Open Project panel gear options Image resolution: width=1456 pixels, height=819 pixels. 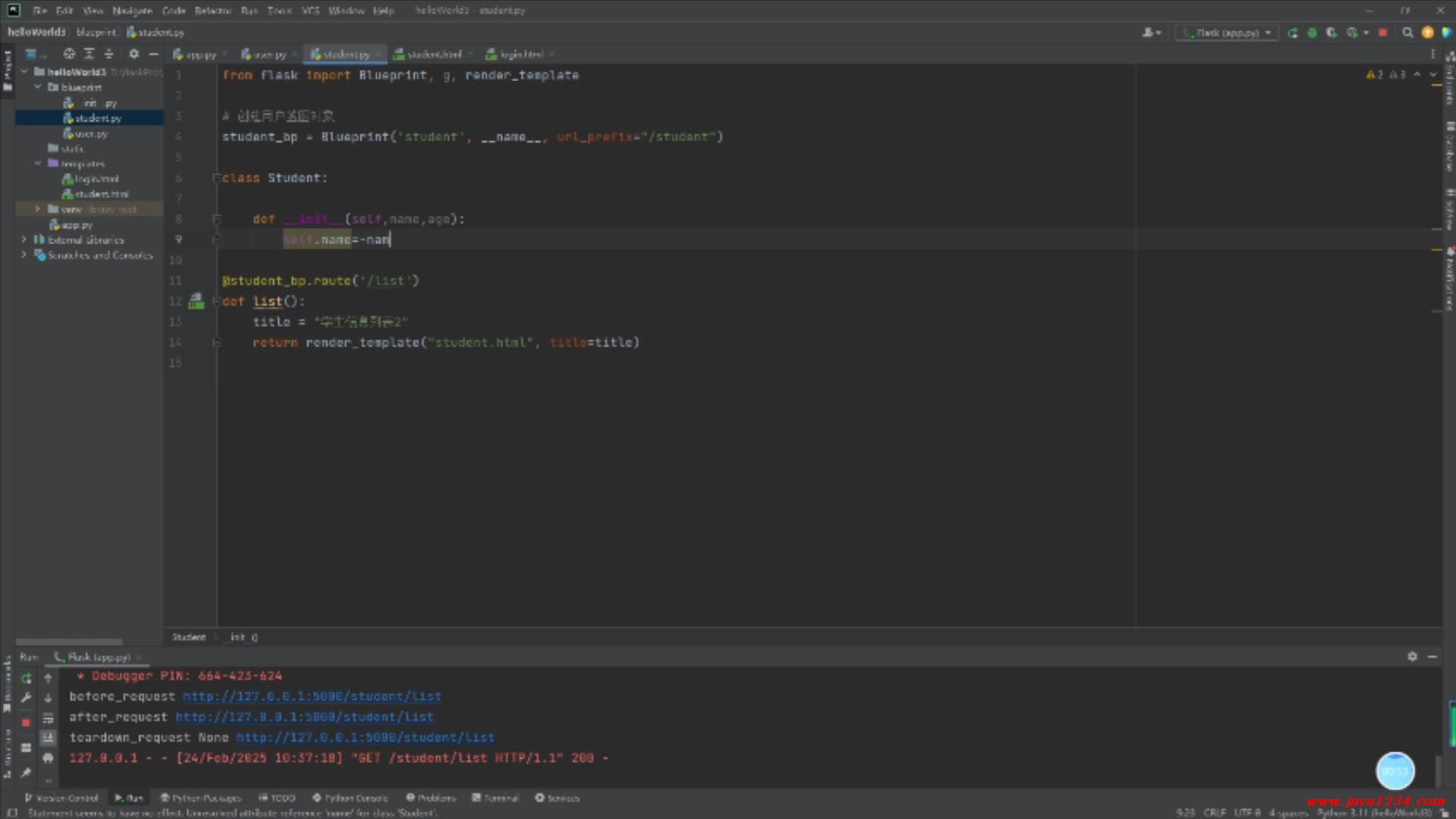click(x=133, y=54)
